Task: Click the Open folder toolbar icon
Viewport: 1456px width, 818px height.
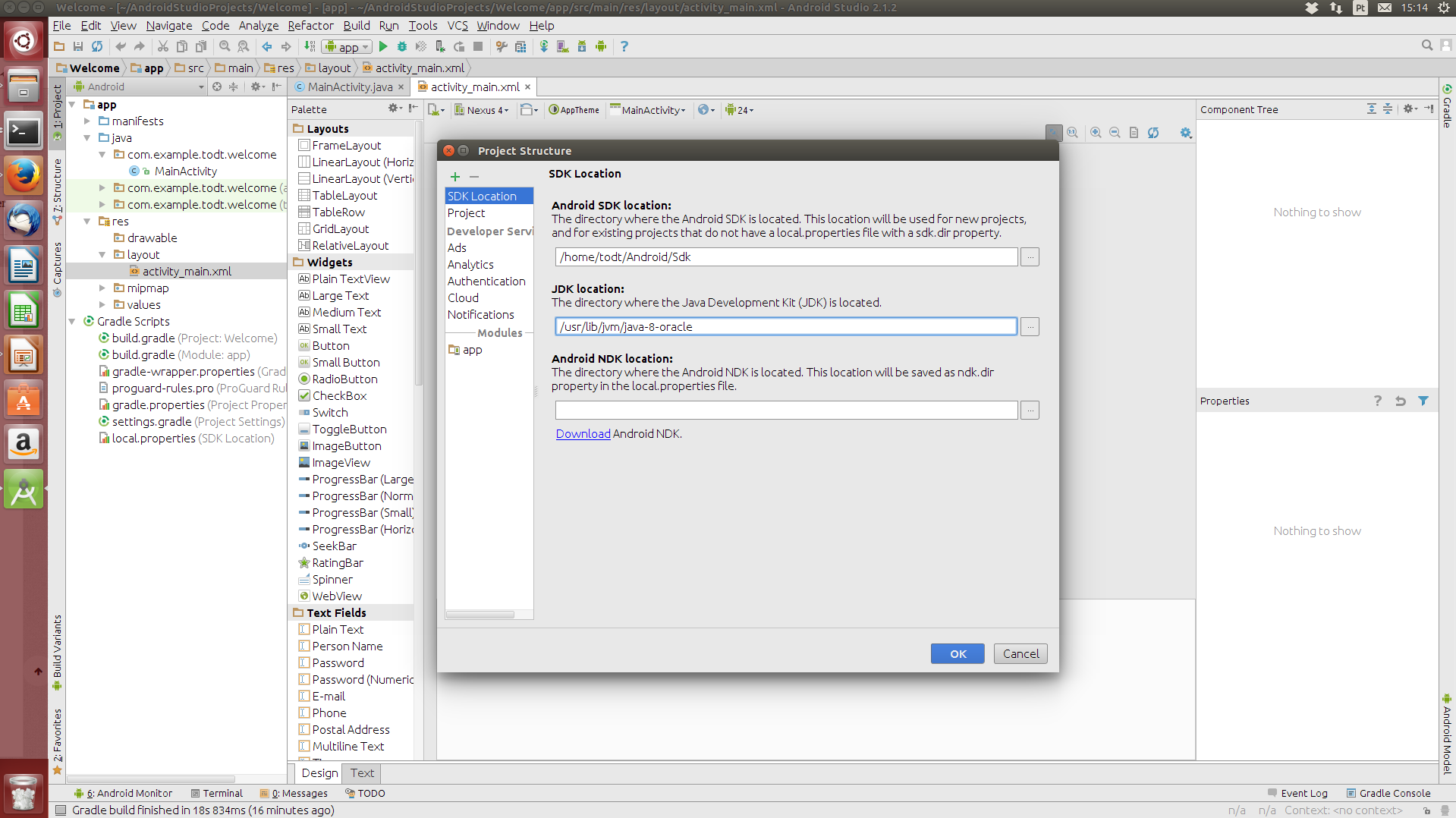Action: (59, 46)
